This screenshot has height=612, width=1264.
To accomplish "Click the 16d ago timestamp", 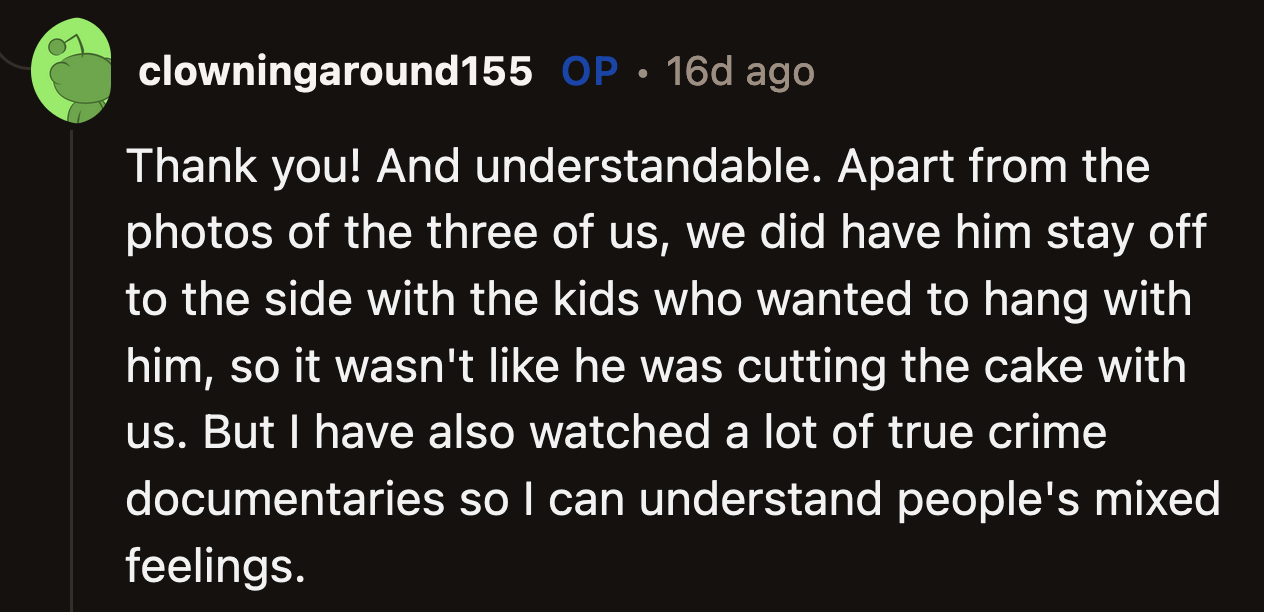I will click(x=740, y=72).
